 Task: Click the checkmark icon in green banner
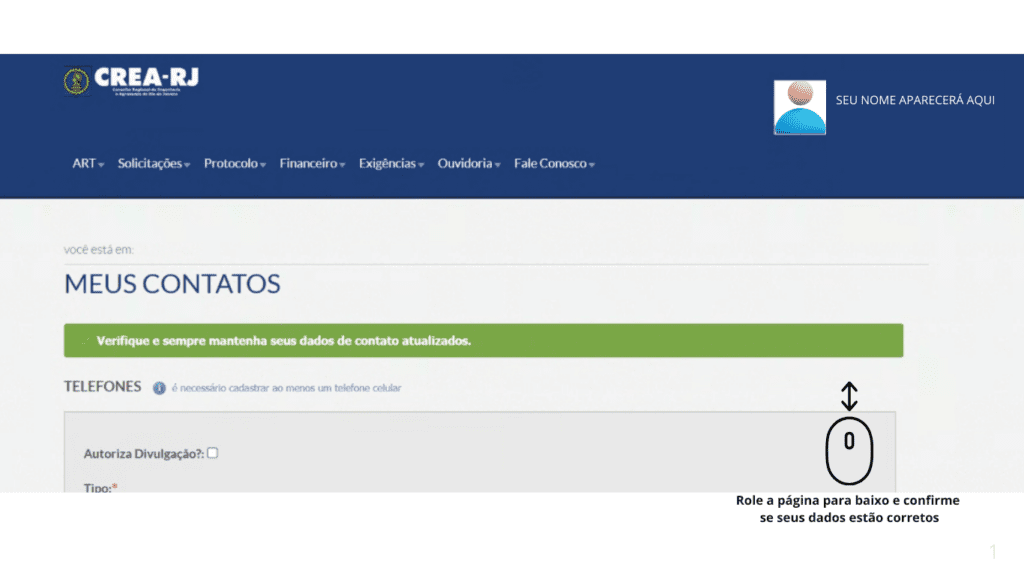pos(84,341)
